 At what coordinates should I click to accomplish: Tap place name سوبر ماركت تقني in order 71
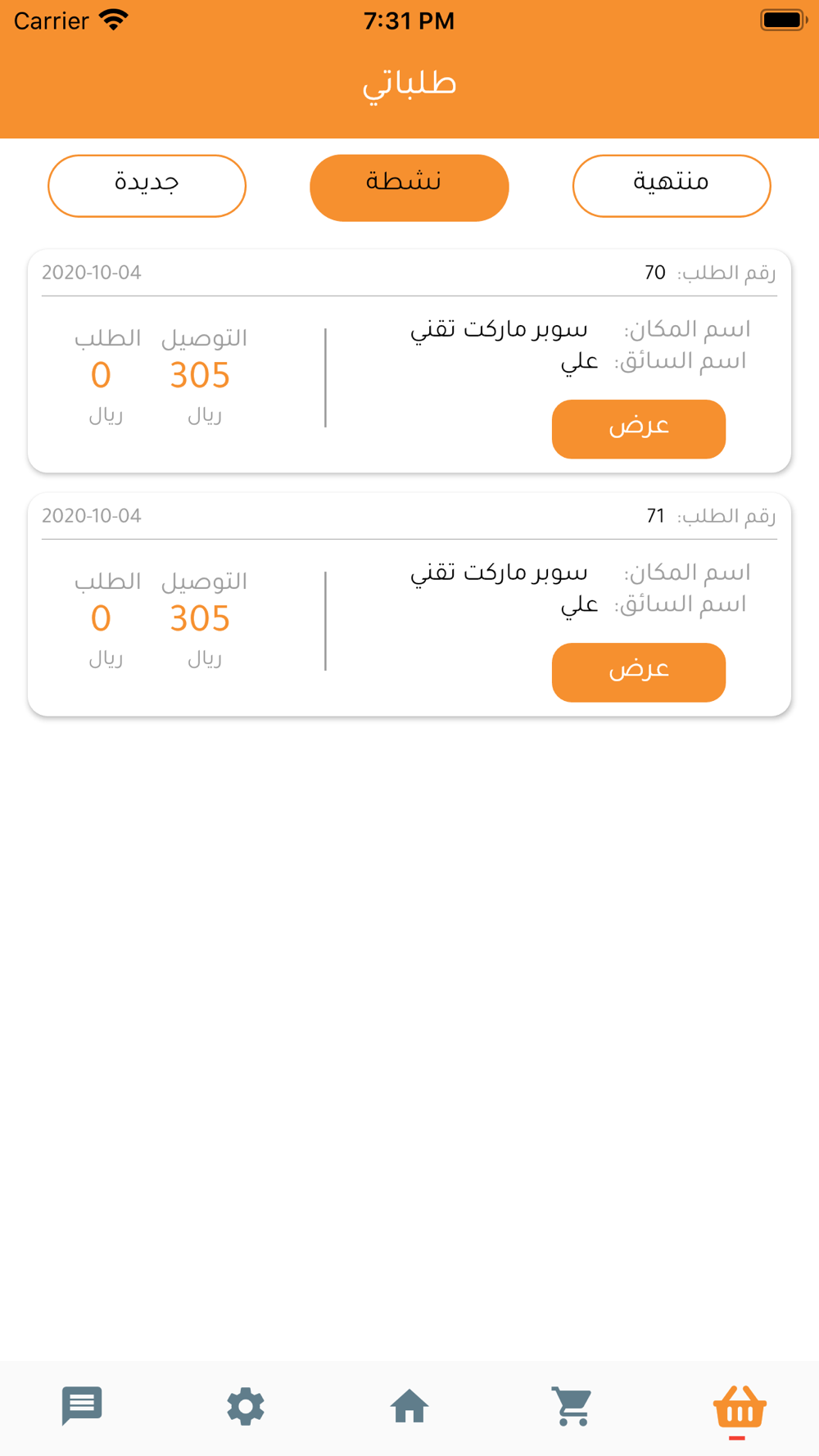coord(499,572)
